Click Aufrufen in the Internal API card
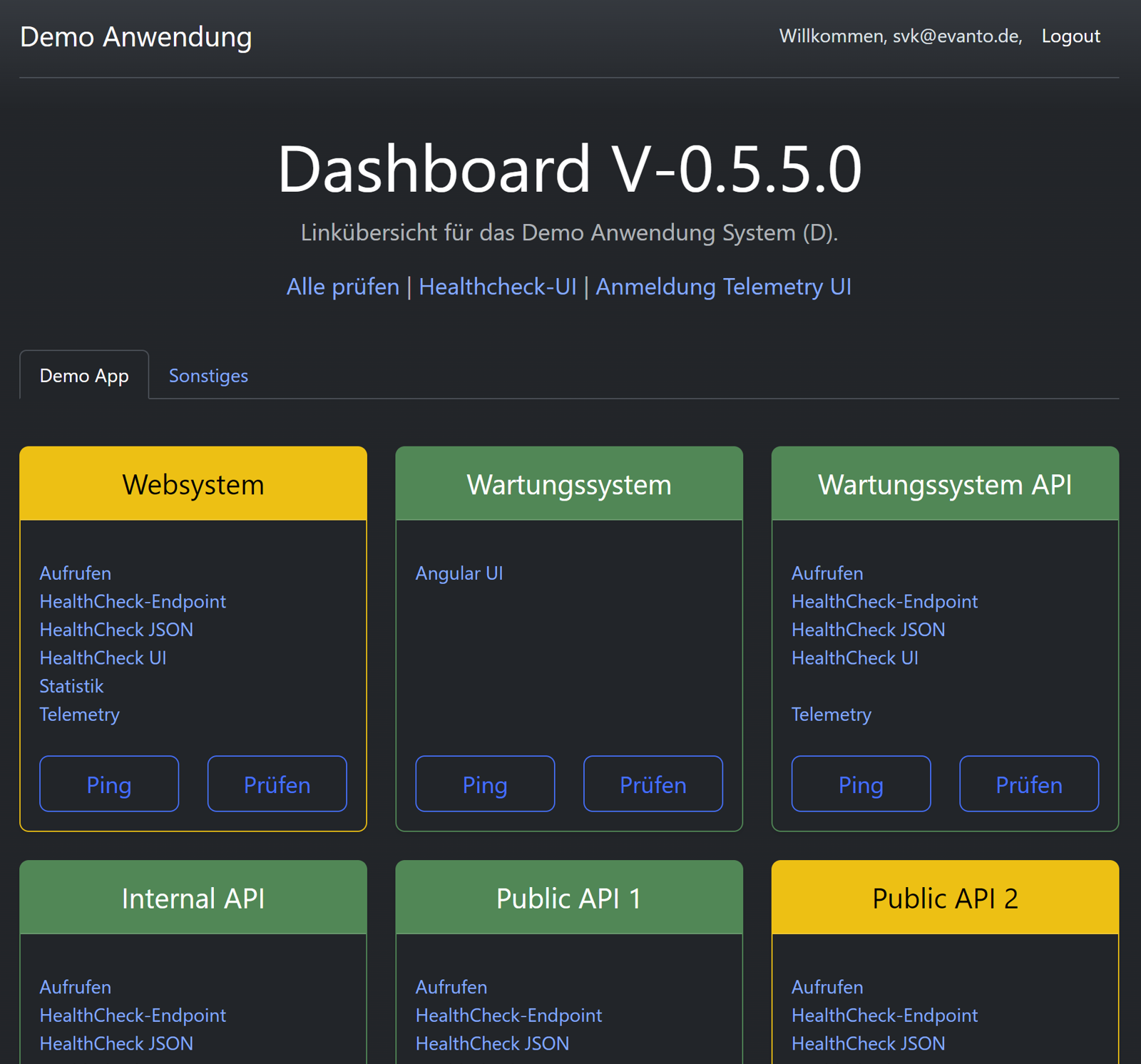 tap(76, 987)
